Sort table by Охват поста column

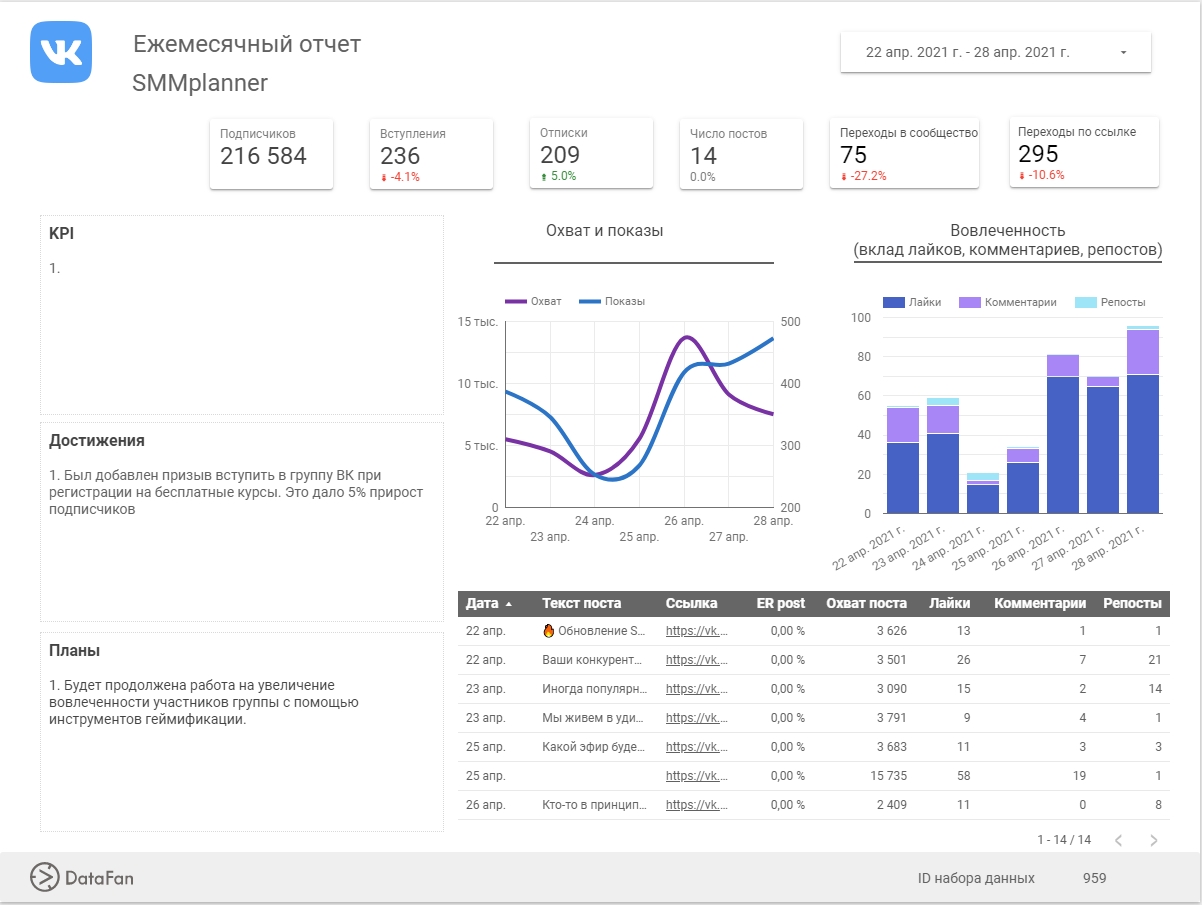coord(866,603)
